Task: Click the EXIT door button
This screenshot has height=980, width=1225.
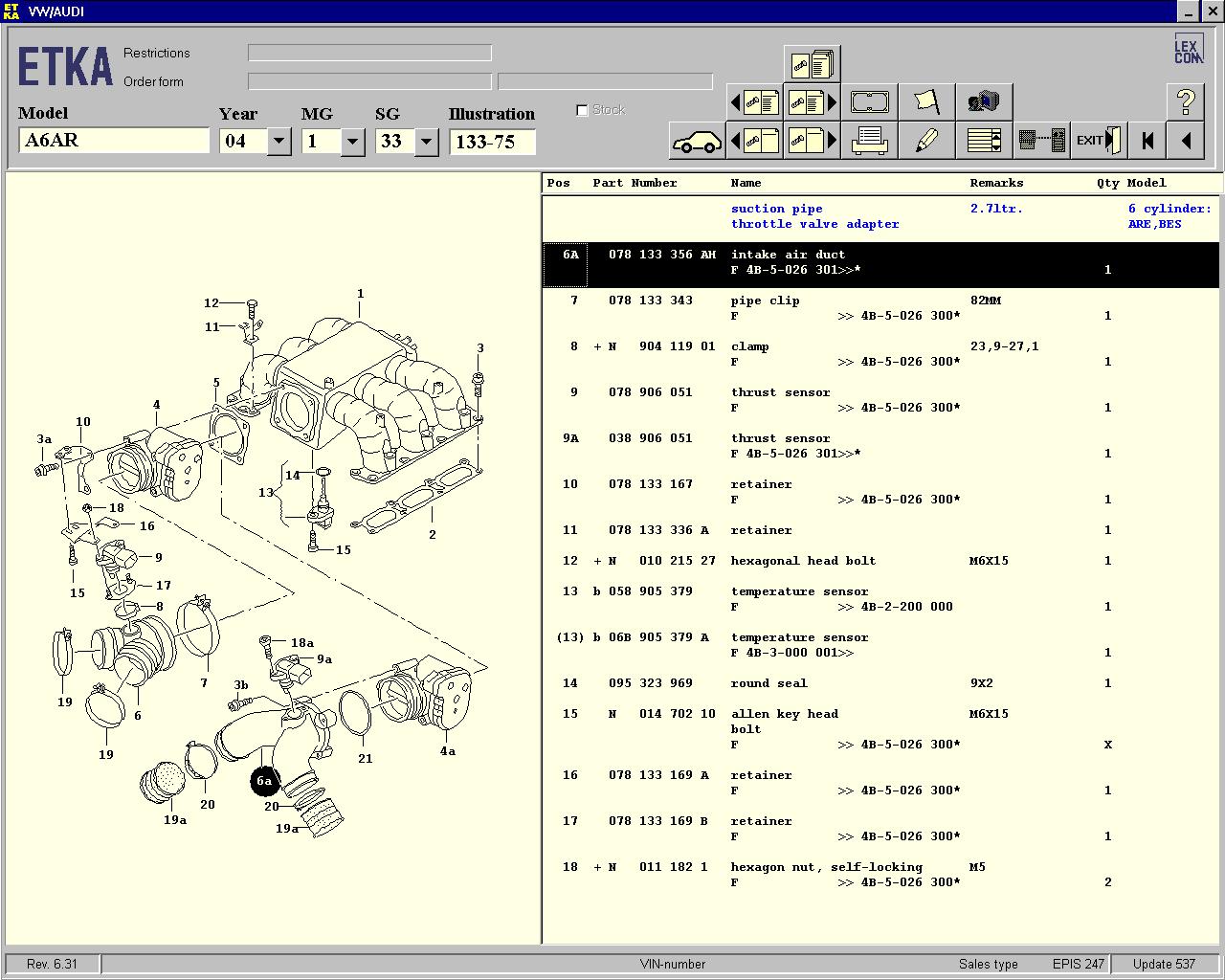Action: click(x=1098, y=141)
